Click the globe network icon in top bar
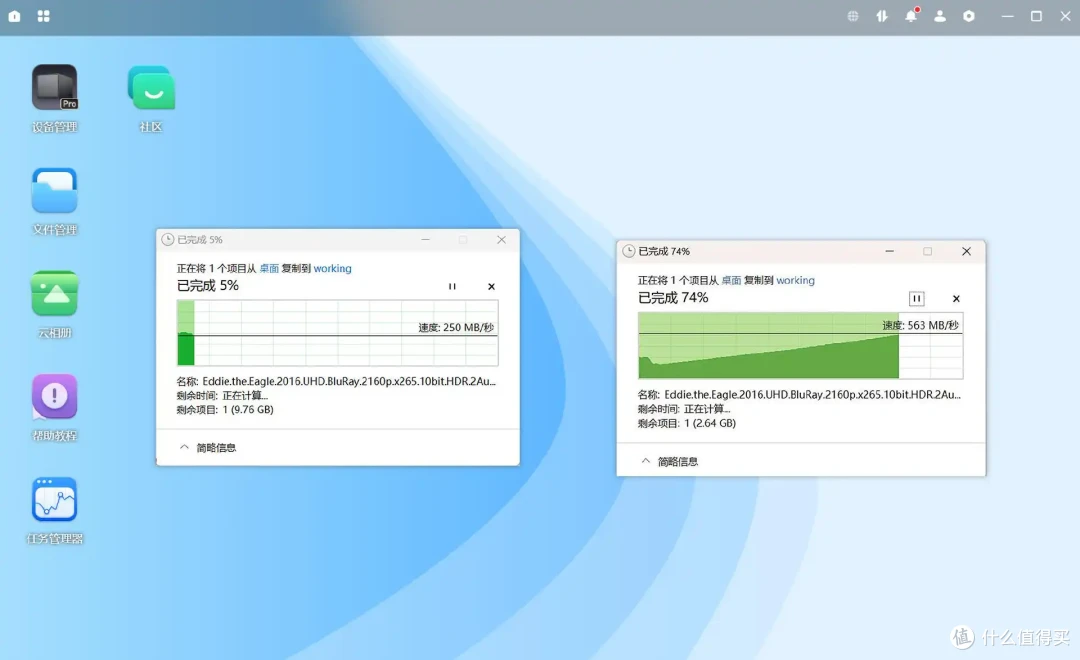Image resolution: width=1080 pixels, height=660 pixels. [853, 16]
